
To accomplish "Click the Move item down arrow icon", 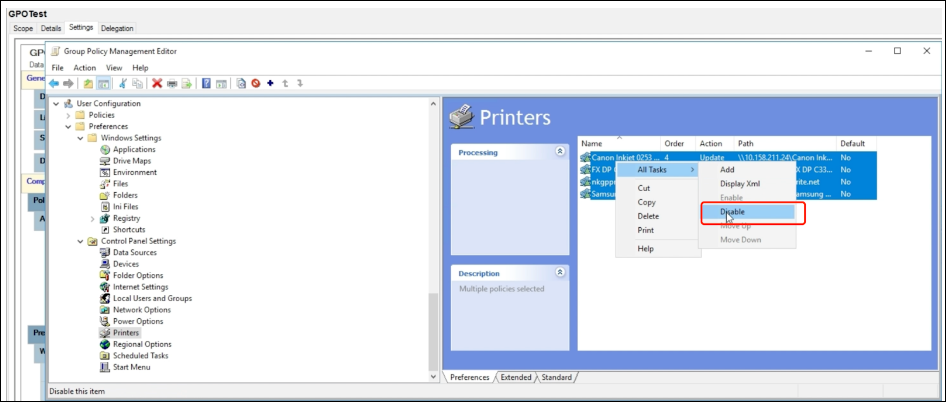I will [300, 83].
